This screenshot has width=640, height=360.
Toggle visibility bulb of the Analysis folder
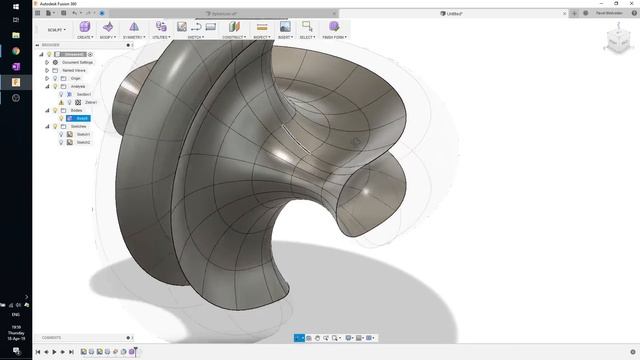click(x=56, y=87)
